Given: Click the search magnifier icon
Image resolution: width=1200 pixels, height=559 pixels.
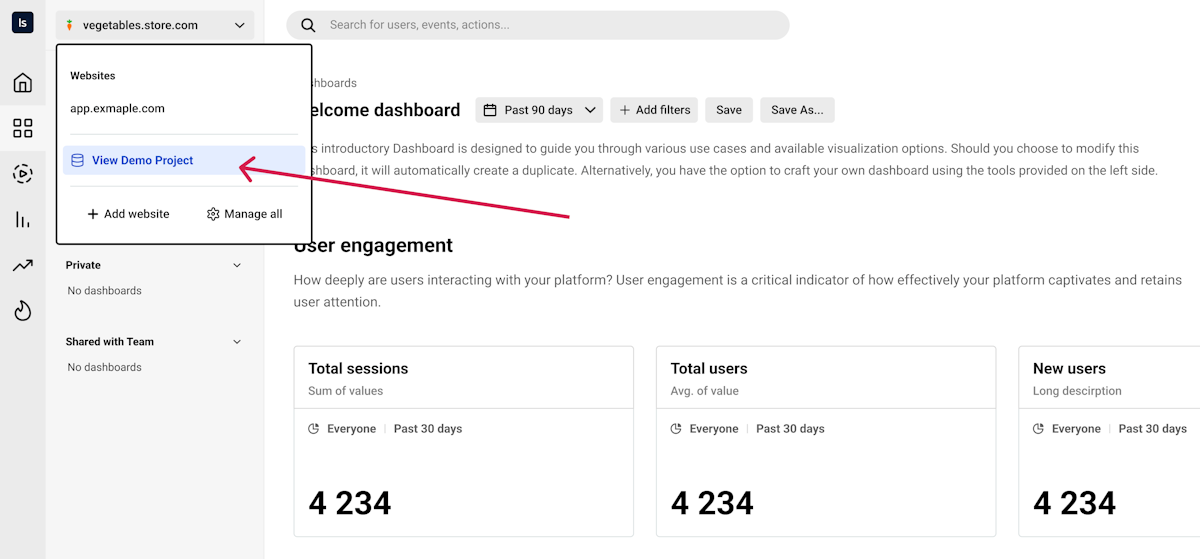Looking at the screenshot, I should pos(309,25).
